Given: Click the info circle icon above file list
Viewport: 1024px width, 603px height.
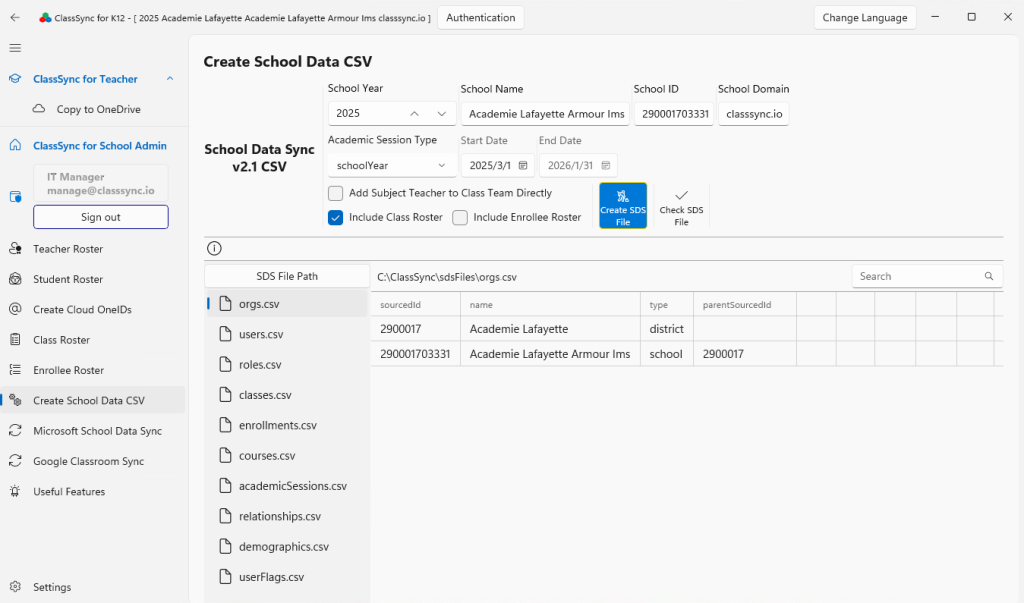Looking at the screenshot, I should [214, 248].
